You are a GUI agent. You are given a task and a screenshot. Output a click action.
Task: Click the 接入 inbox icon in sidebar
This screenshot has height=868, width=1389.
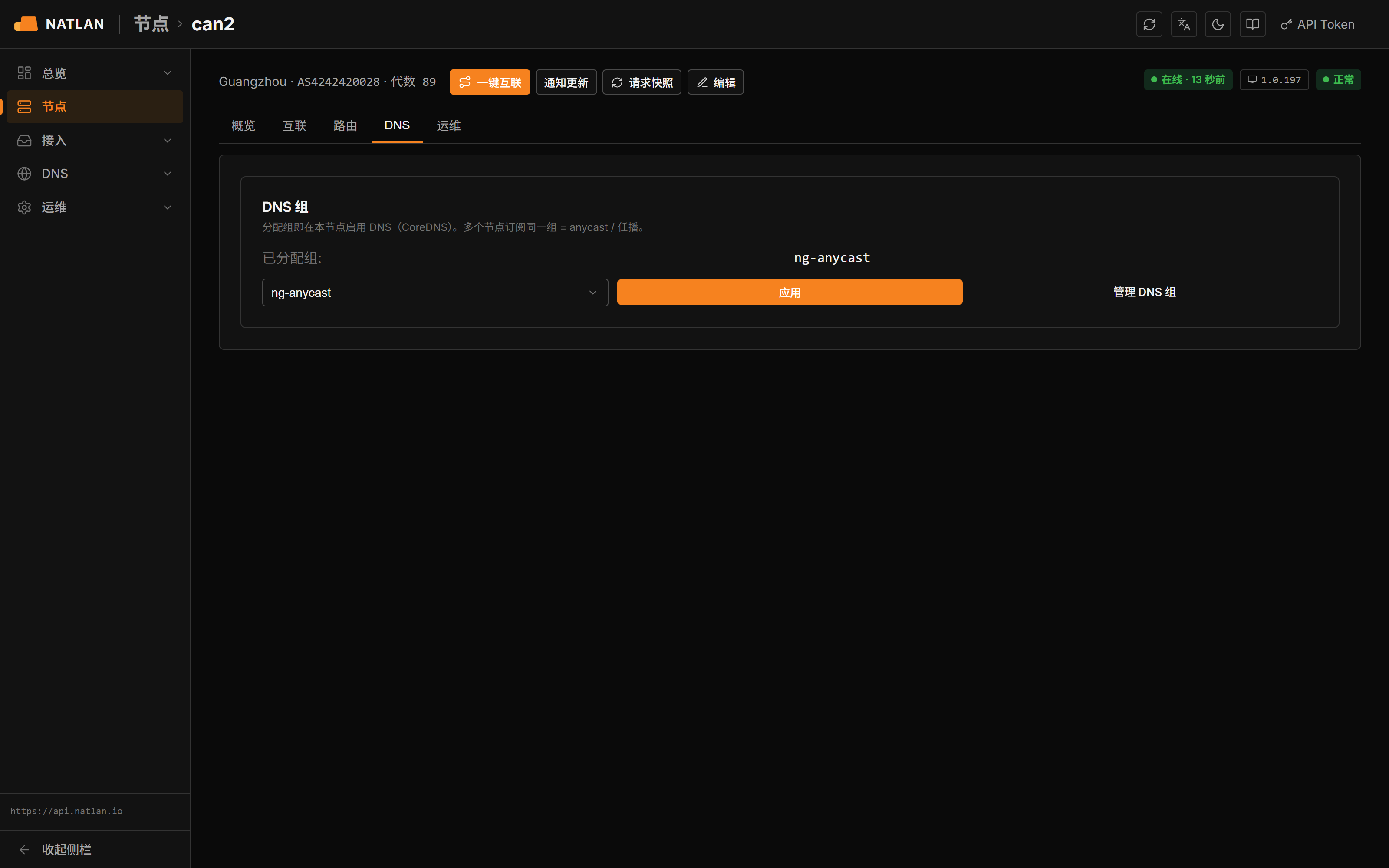pyautogui.click(x=24, y=140)
